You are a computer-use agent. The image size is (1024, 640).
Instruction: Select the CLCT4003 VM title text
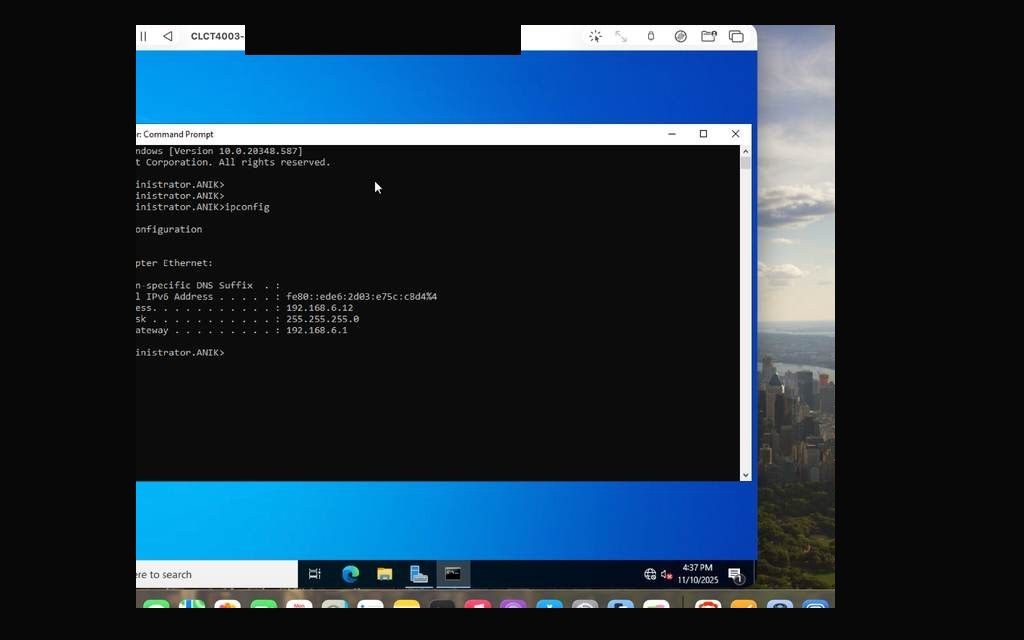[217, 37]
